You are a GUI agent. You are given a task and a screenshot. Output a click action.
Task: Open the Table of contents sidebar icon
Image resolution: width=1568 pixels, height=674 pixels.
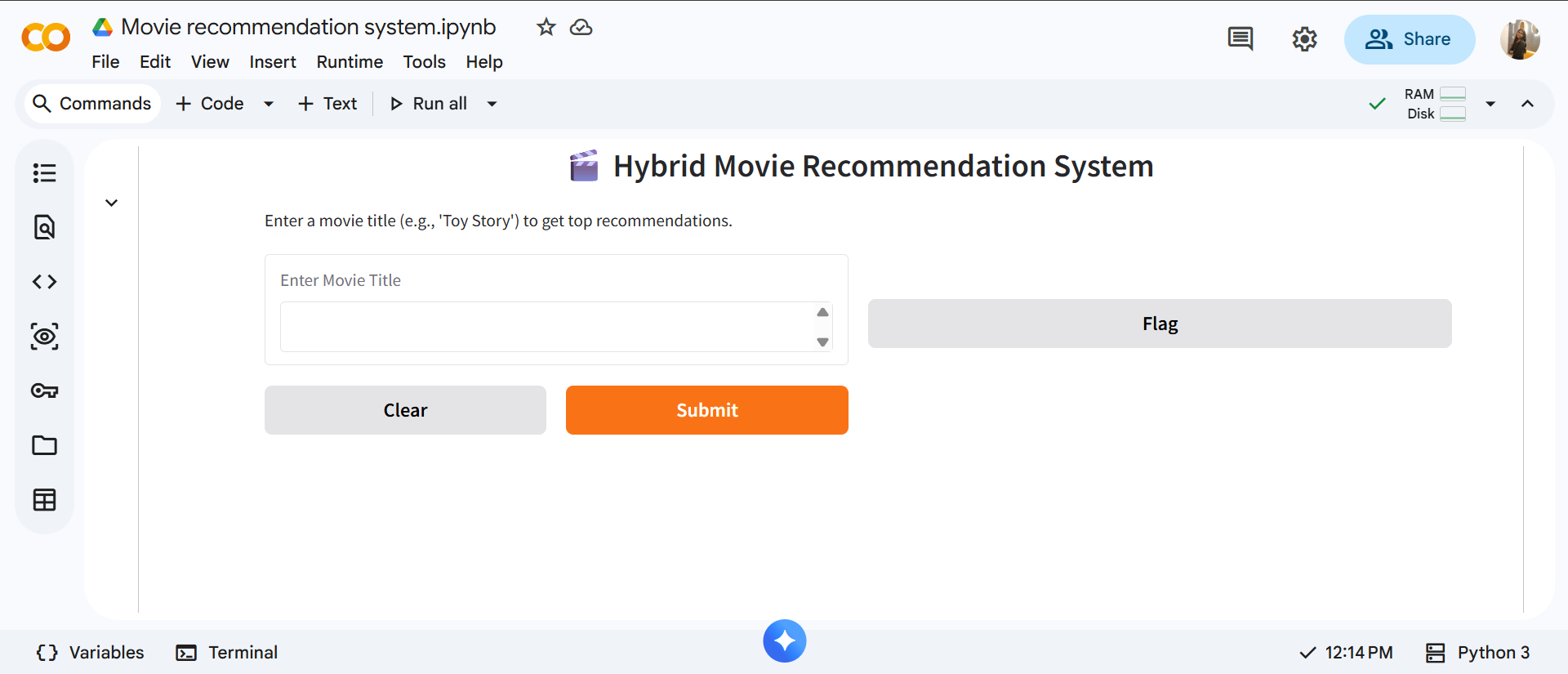pos(44,173)
